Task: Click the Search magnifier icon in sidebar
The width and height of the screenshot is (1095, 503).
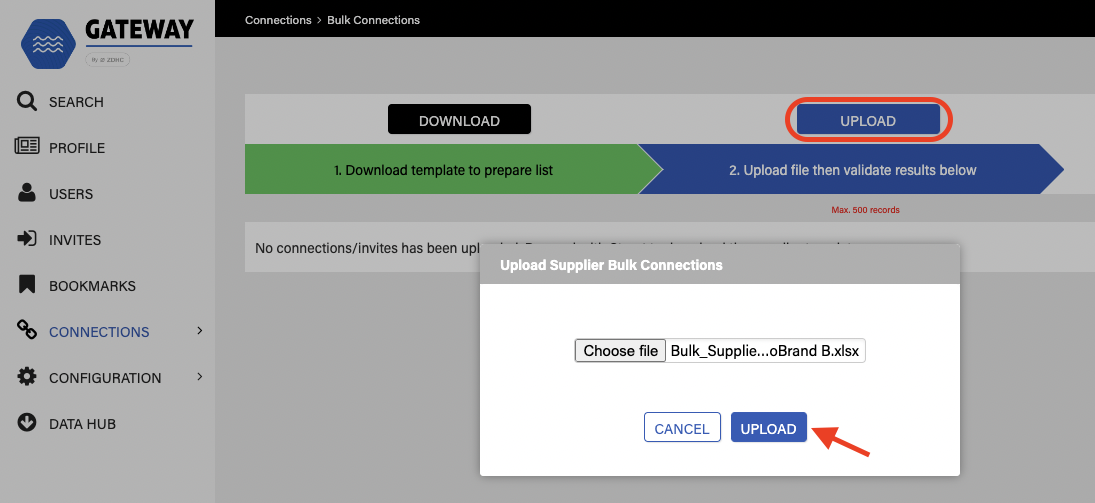Action: coord(28,101)
